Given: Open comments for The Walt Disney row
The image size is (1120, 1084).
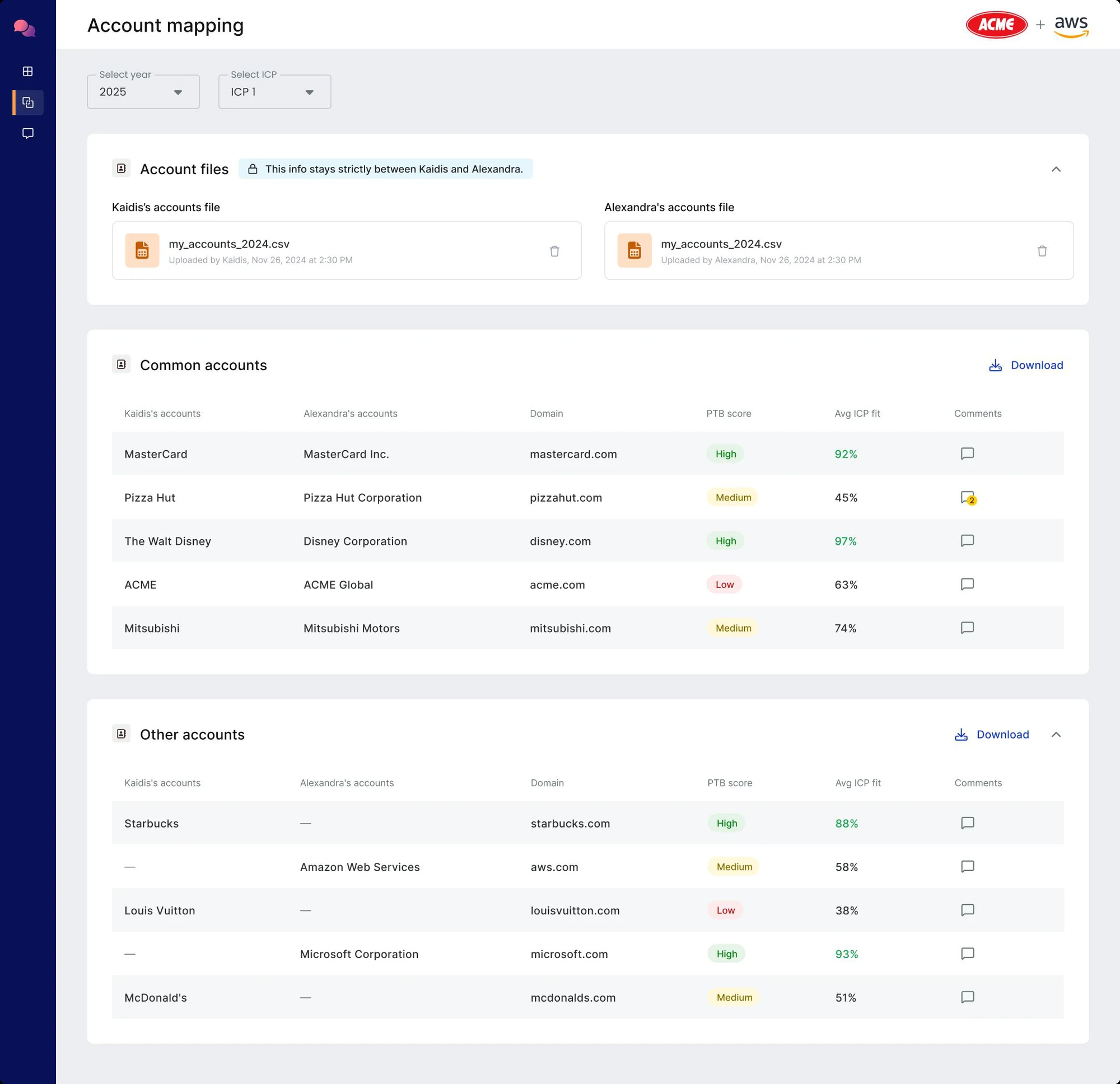Looking at the screenshot, I should (x=967, y=540).
